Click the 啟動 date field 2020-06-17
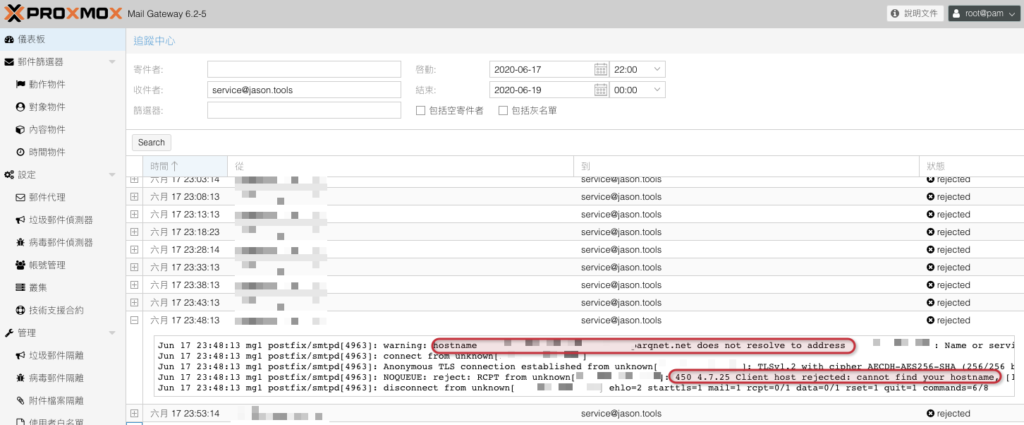Screen dimensions: 1024x425 coord(541,69)
